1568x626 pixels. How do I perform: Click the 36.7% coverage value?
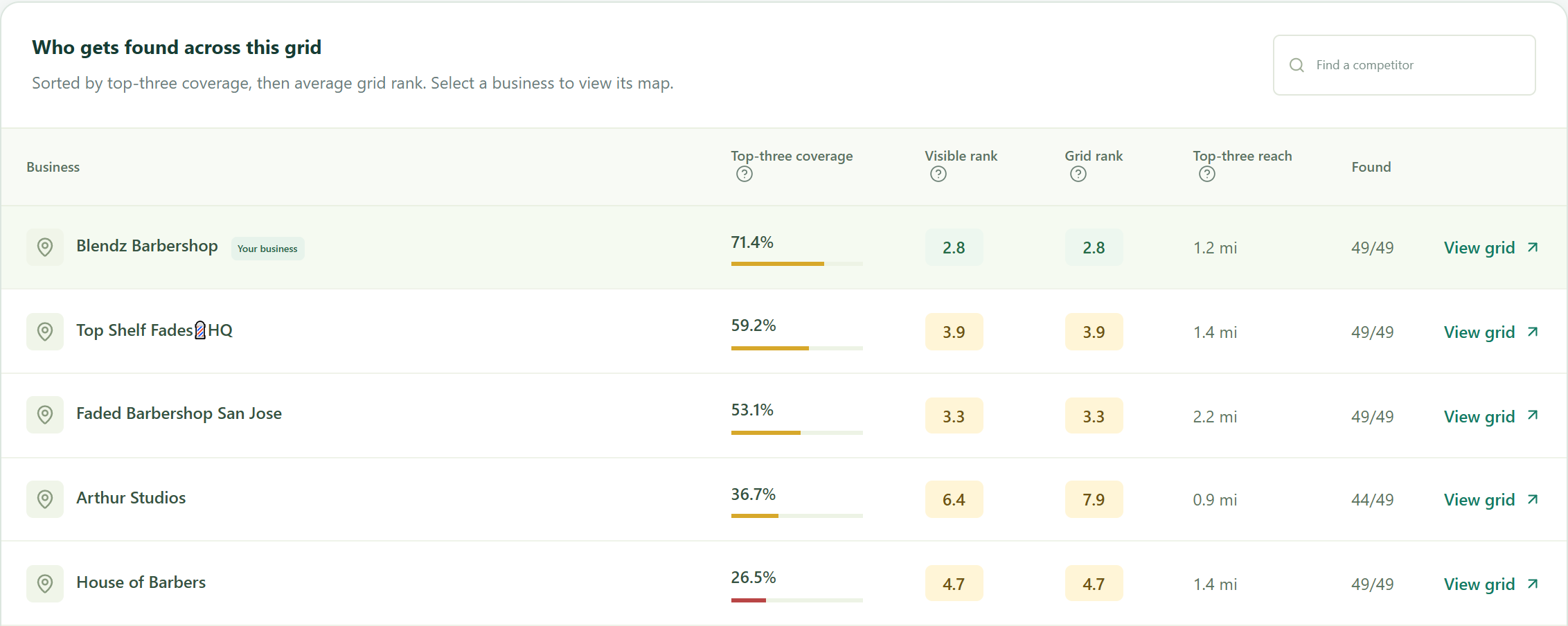click(754, 494)
